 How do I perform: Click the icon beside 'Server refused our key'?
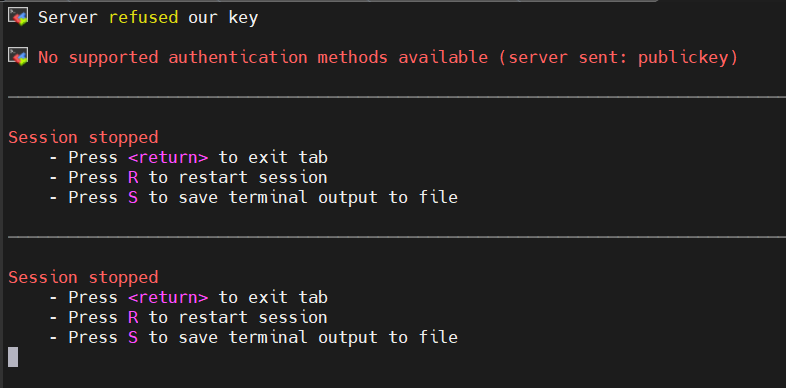(18, 17)
